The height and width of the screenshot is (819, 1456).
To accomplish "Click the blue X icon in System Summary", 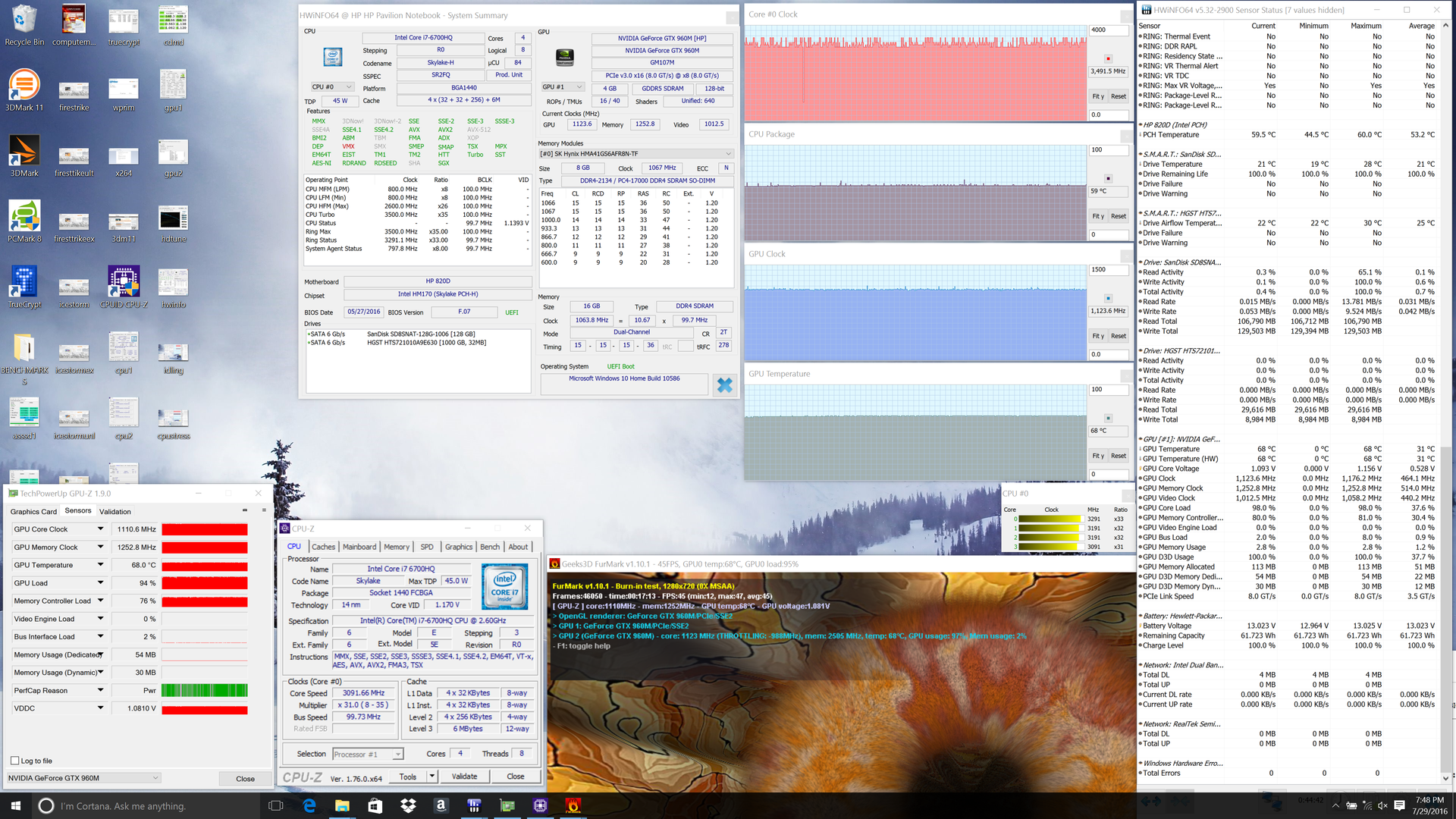I will [x=724, y=385].
